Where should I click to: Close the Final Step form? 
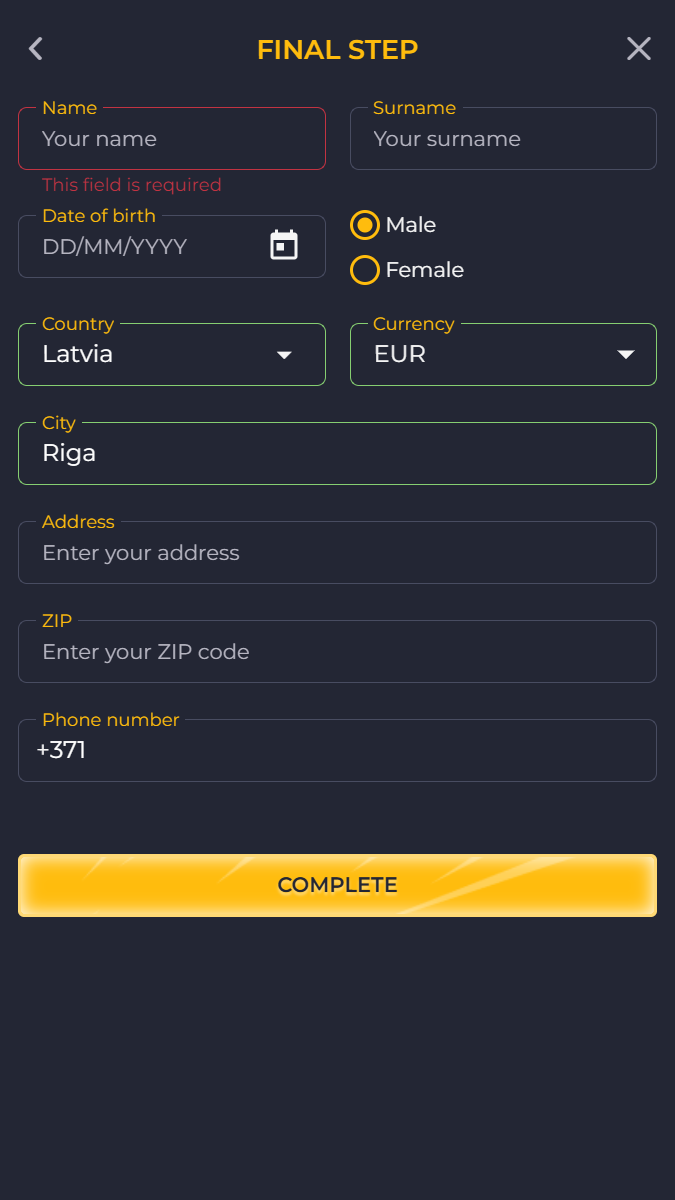pos(638,49)
